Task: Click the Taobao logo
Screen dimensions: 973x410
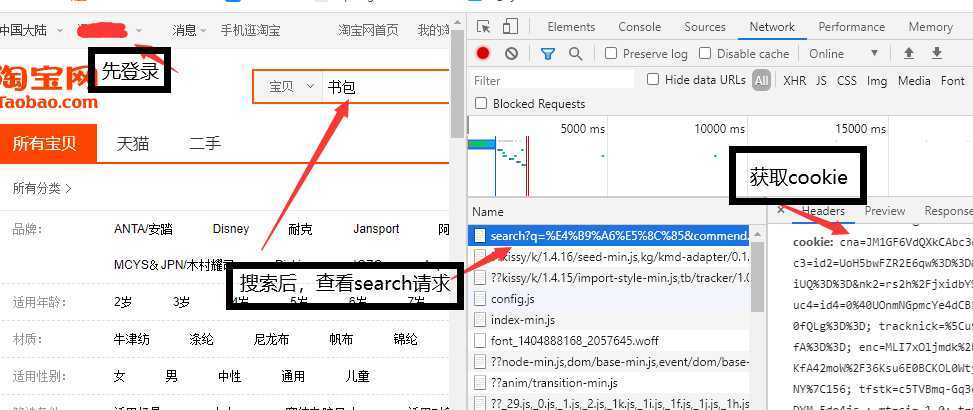Action: point(48,86)
